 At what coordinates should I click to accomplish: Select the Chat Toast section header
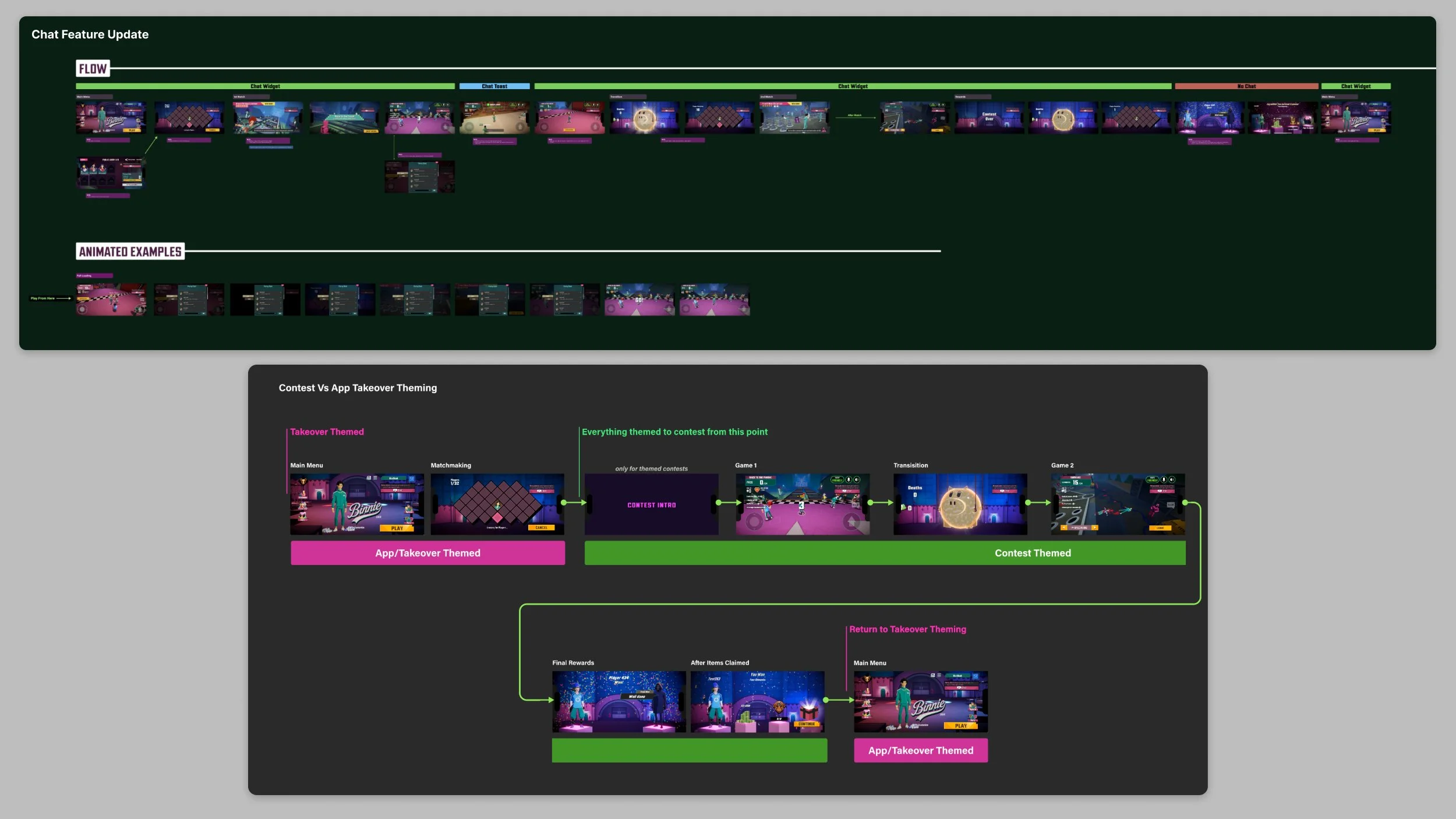coord(495,86)
